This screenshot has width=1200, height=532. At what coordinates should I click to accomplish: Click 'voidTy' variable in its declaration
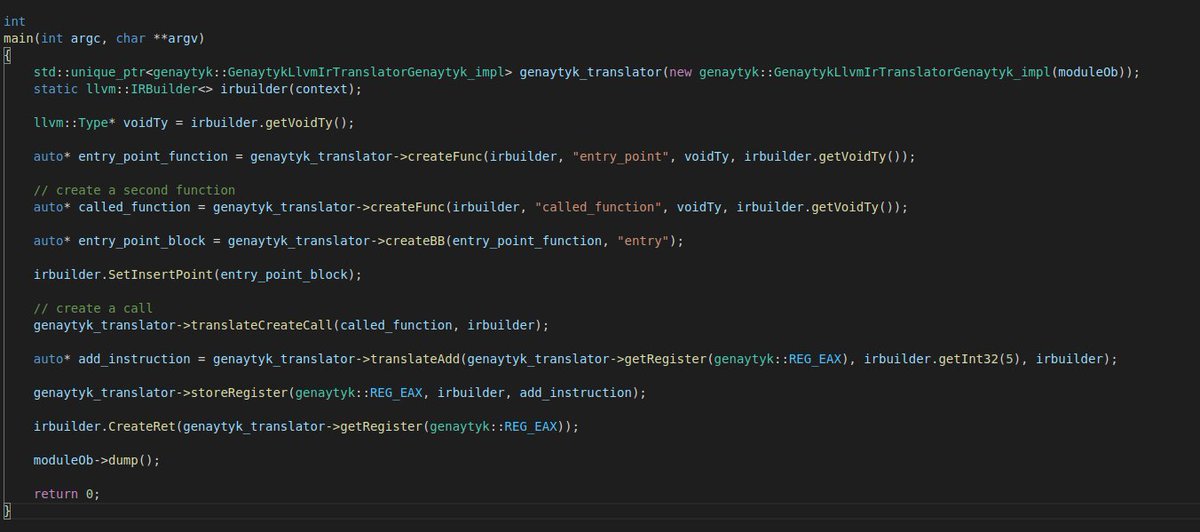145,123
